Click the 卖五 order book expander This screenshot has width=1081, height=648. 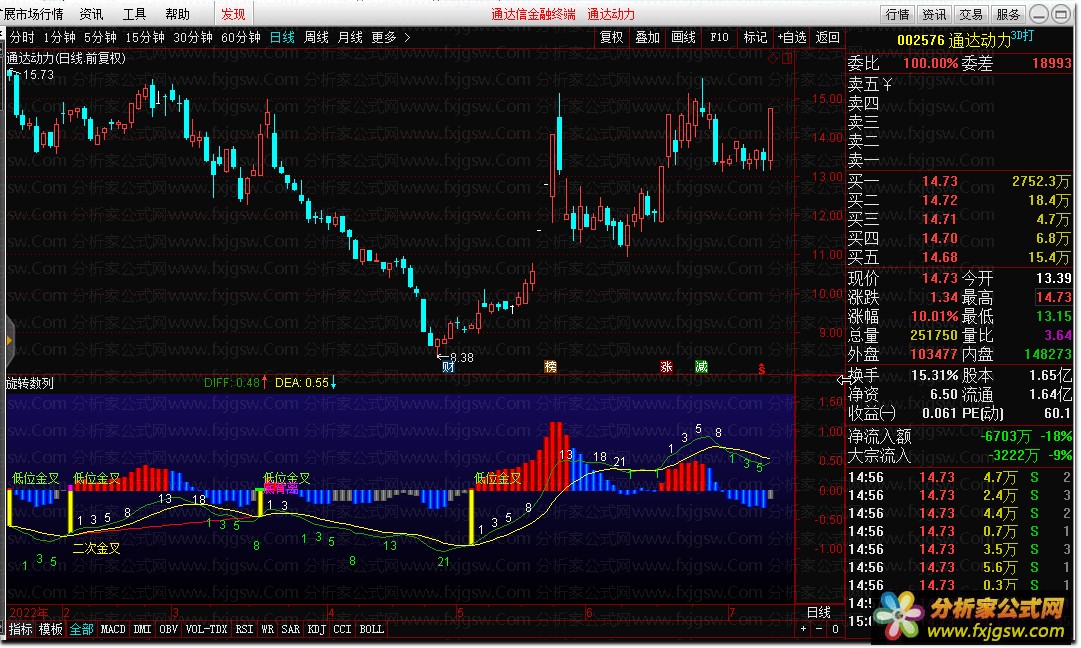point(871,85)
